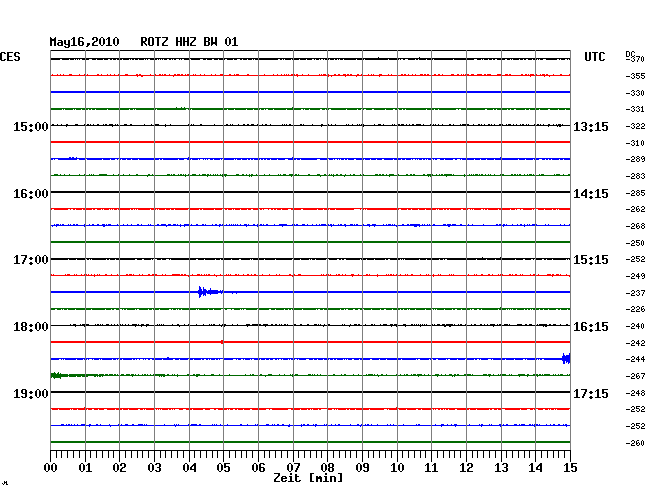Screen dimensions: 650x494
Task: Click the 15:15 UTC time label
Action: [591, 260]
